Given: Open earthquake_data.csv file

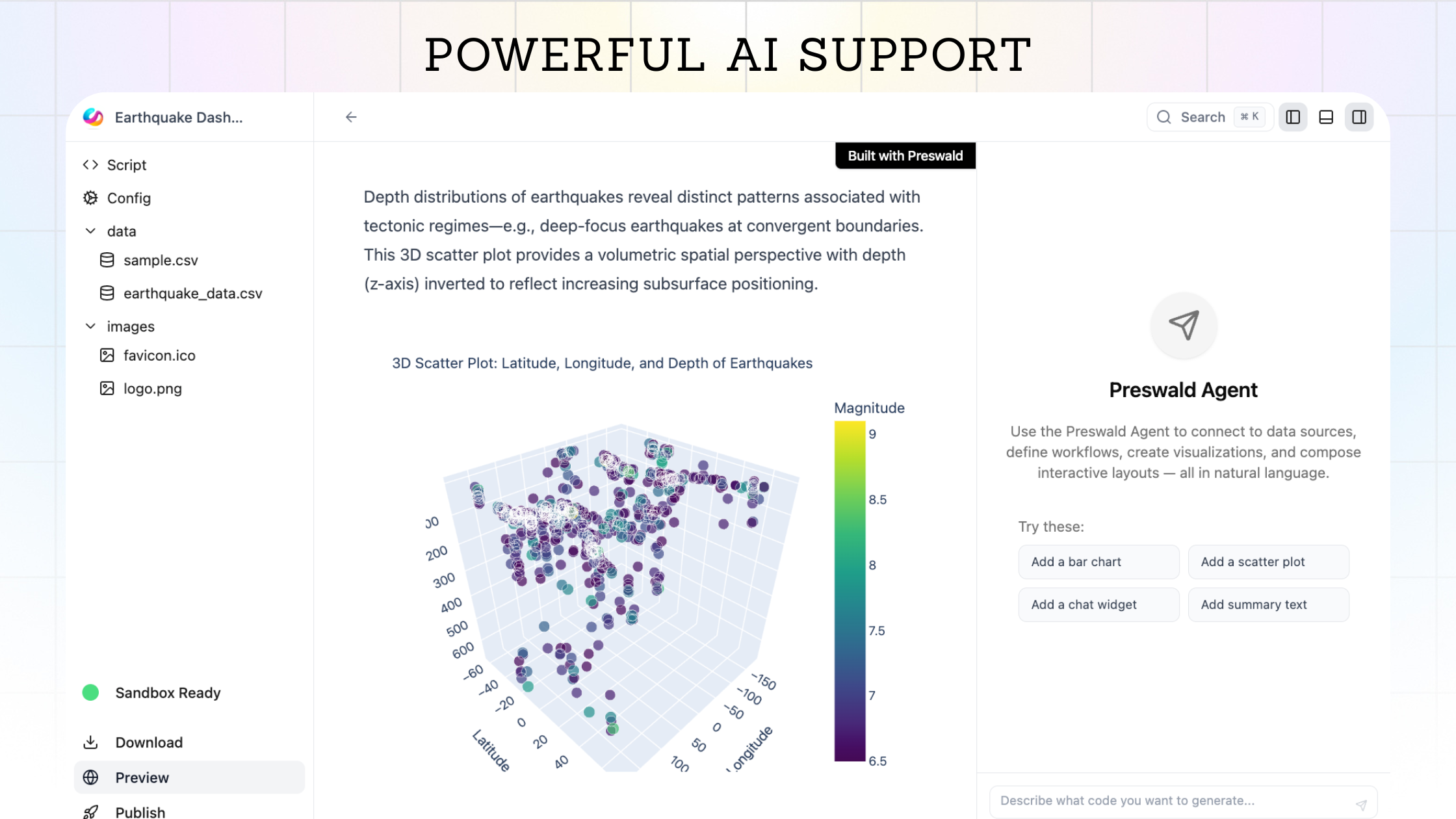Looking at the screenshot, I should pos(192,294).
